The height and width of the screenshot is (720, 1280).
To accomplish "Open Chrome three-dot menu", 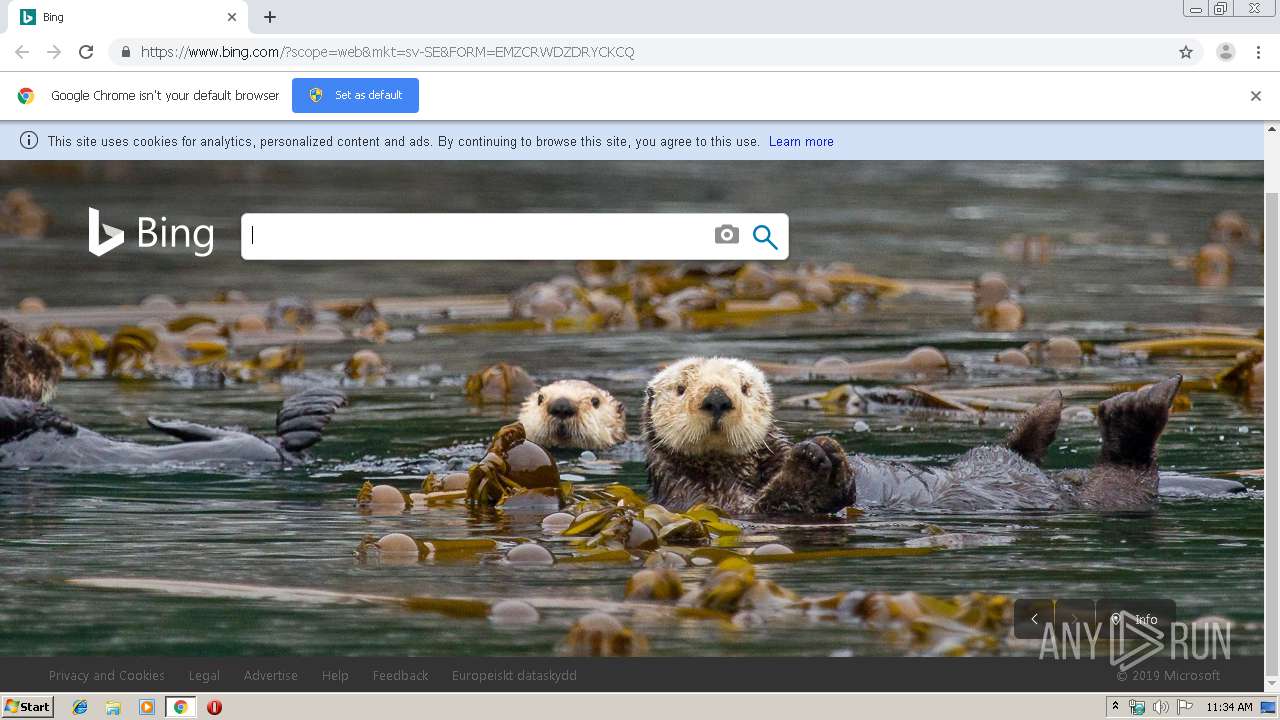I will click(x=1258, y=52).
